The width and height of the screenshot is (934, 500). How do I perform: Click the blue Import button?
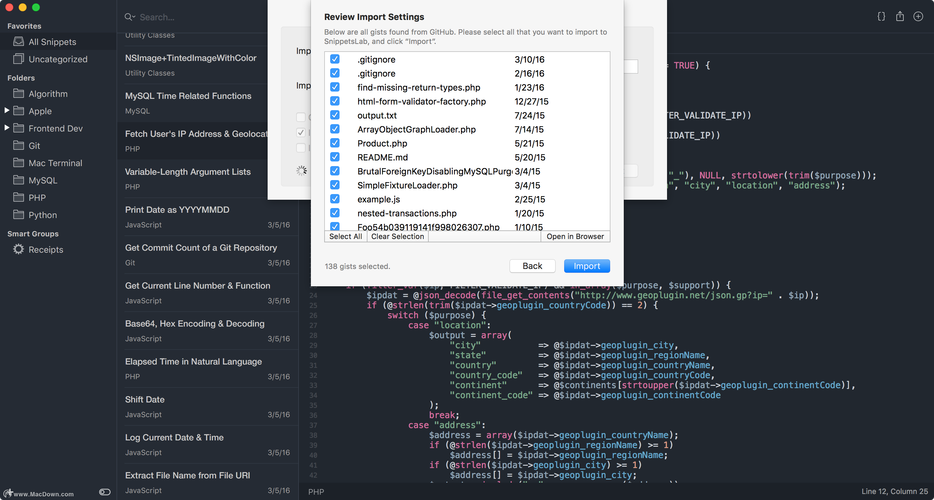(x=587, y=266)
